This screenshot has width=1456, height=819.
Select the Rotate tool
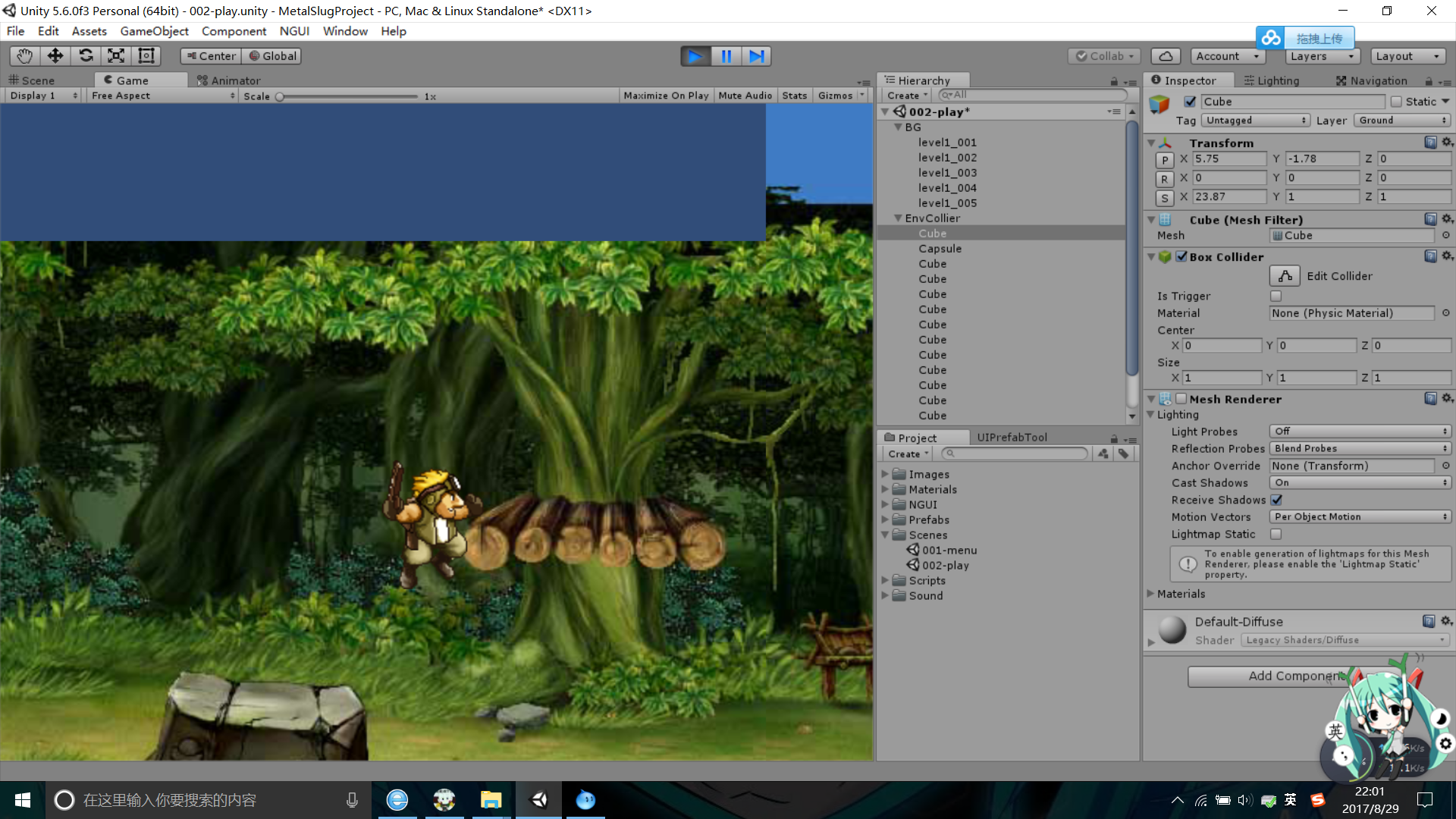(x=86, y=56)
